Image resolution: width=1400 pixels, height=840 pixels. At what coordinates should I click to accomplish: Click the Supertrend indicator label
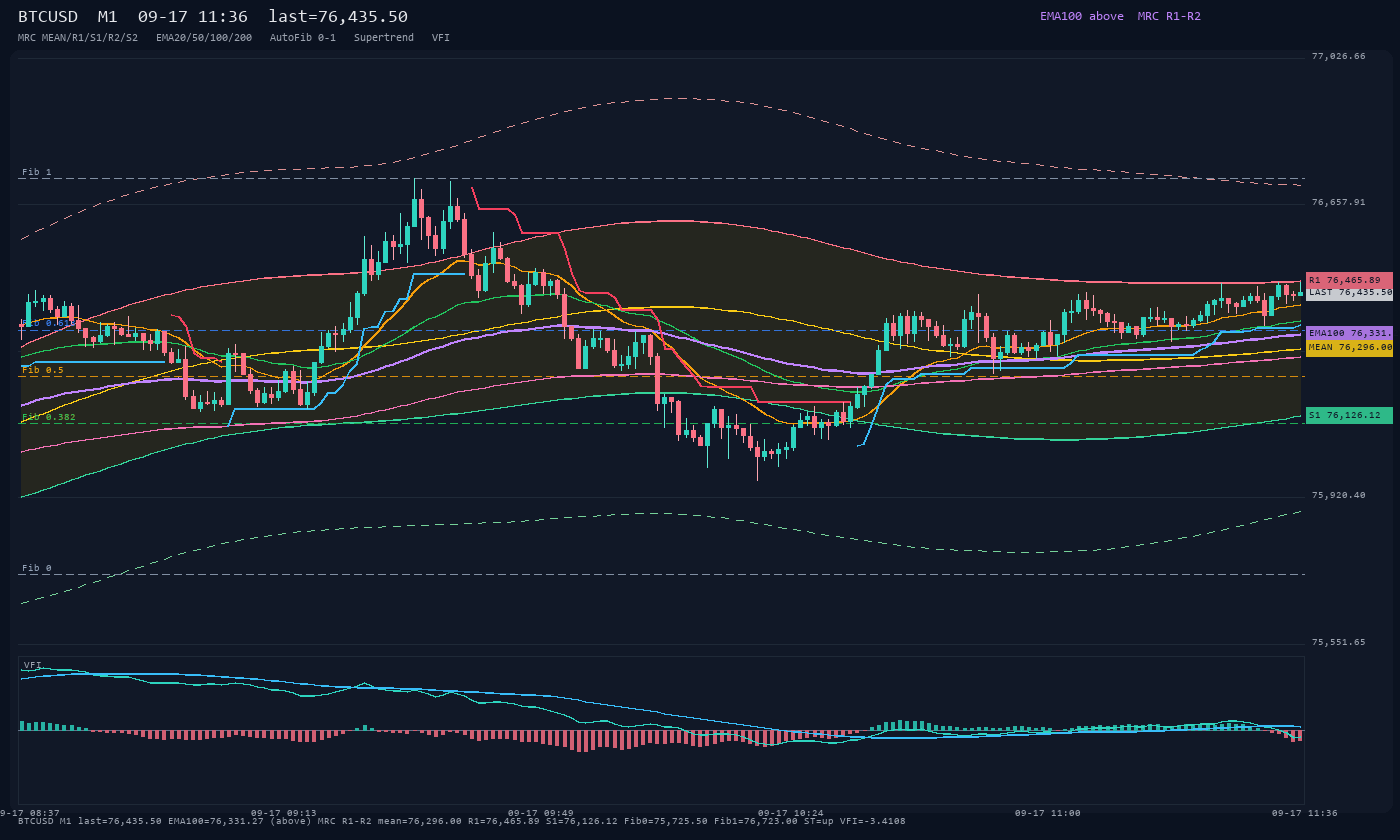coord(384,38)
